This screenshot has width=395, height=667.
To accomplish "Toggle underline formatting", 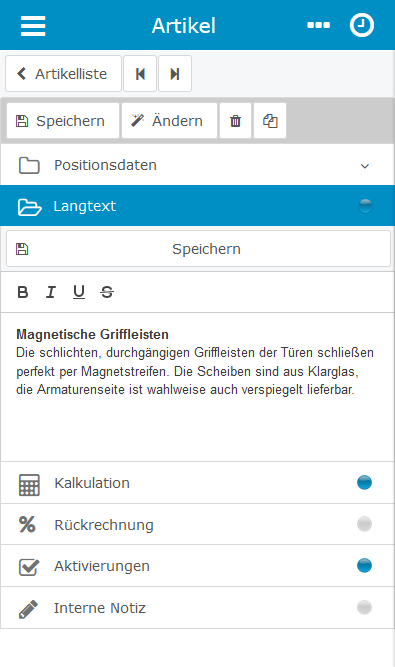I will (x=79, y=292).
